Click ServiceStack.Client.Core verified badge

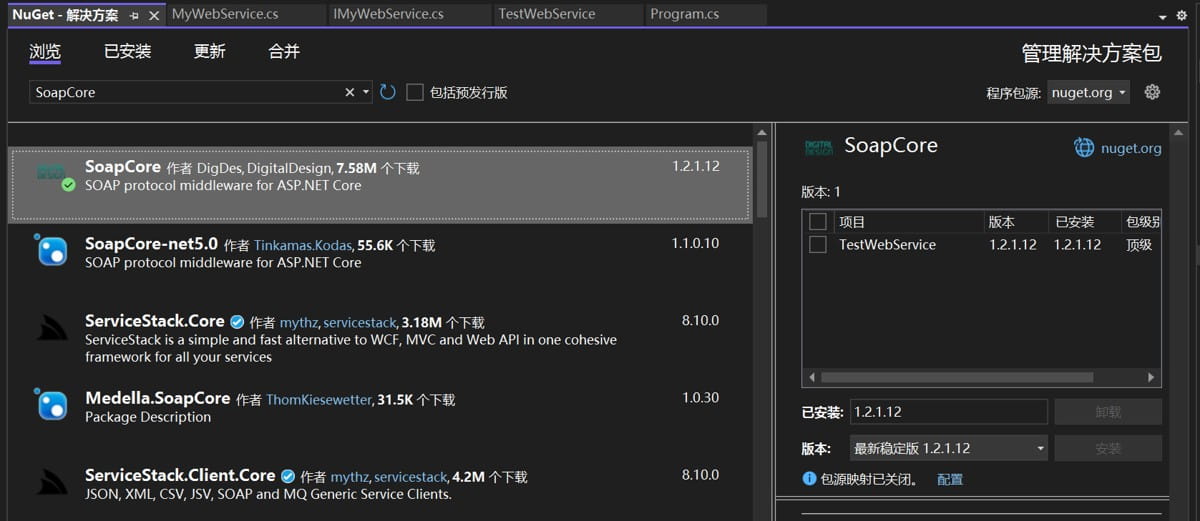(288, 476)
